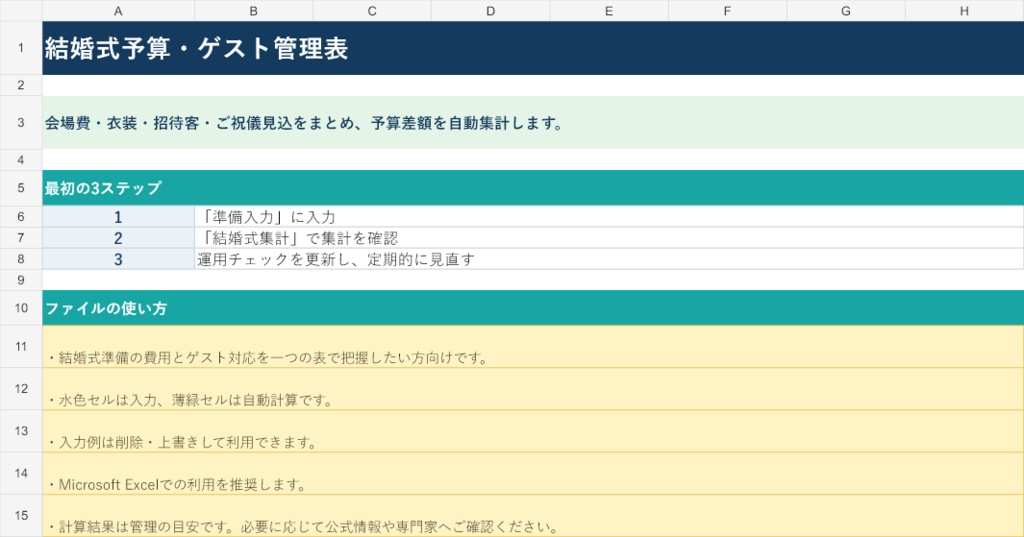Select row 9 header

point(21,280)
